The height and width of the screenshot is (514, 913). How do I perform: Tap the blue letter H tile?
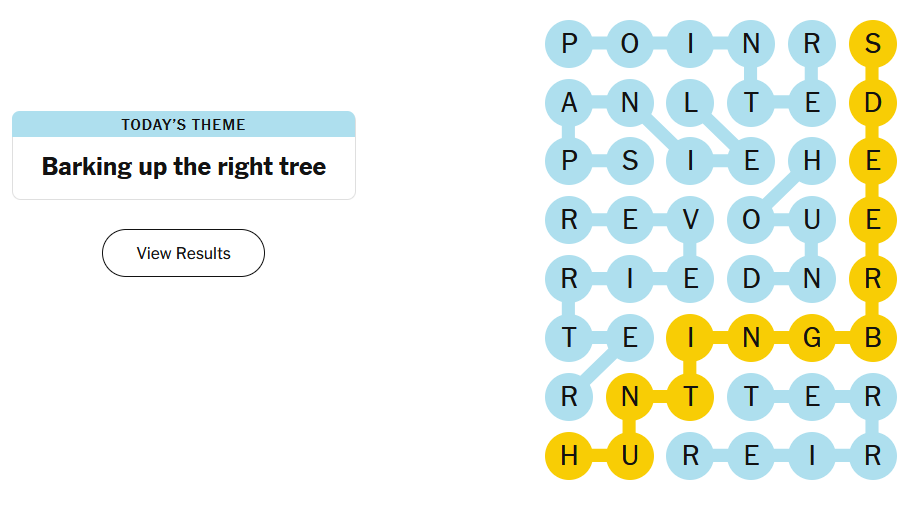(x=812, y=161)
